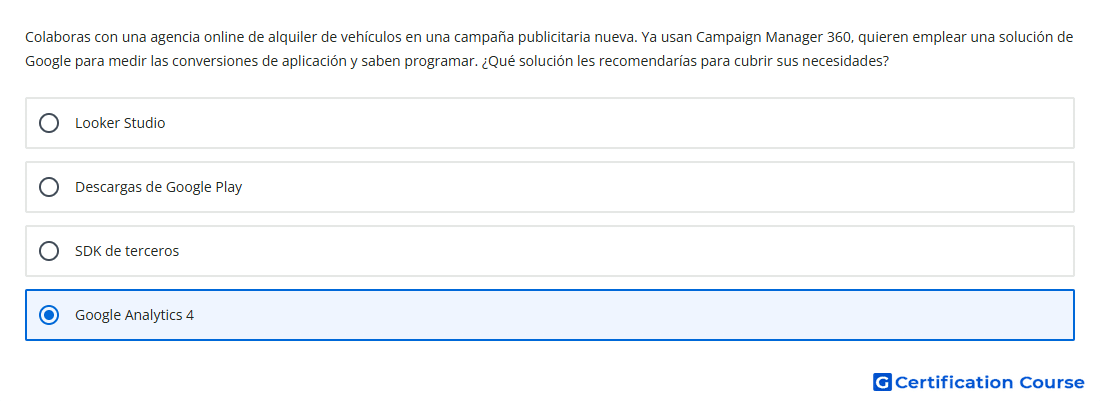Click the SDK de terceros label text
This screenshot has width=1100, height=401.
tap(127, 251)
